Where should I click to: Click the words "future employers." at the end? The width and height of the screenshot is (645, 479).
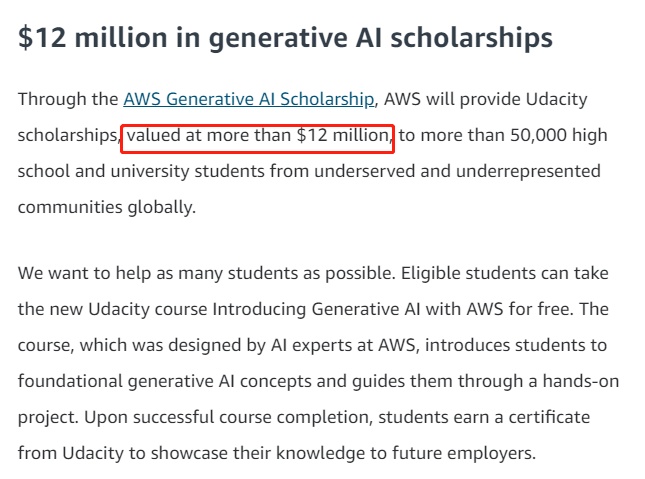point(464,453)
